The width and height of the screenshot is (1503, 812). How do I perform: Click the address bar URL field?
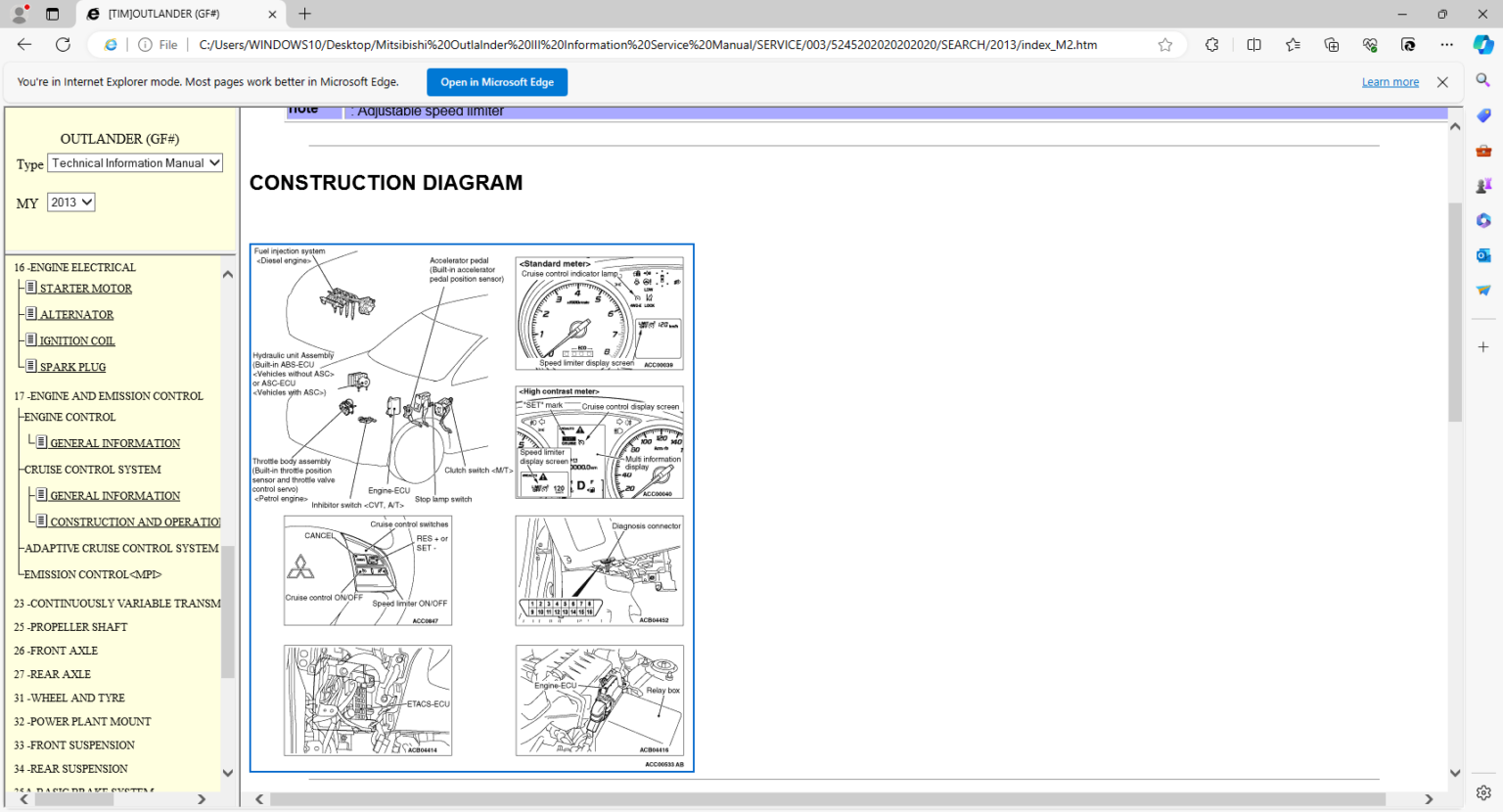pos(646,45)
